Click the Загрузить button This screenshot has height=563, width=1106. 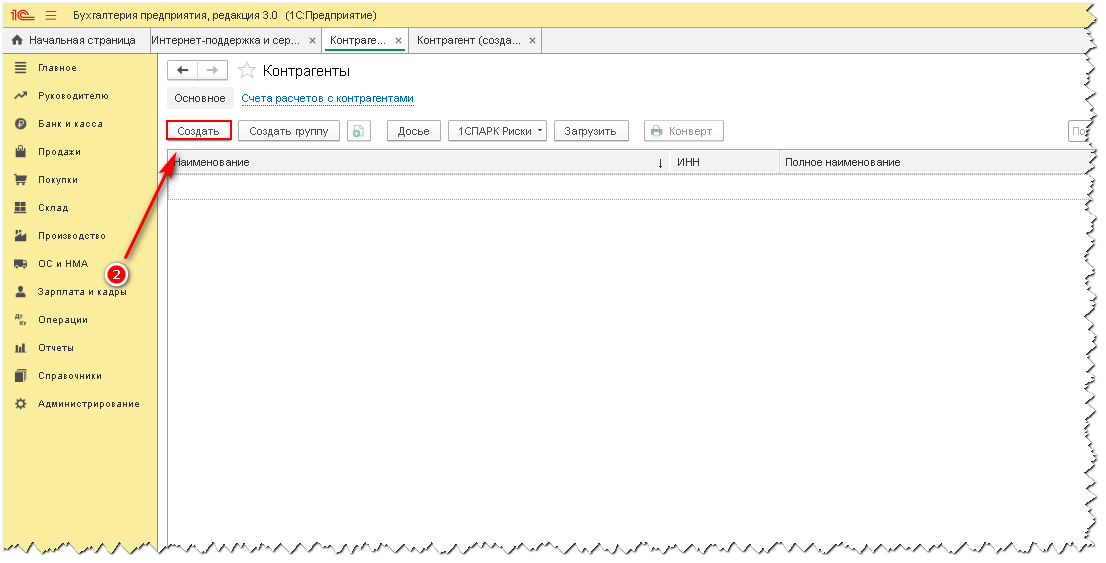click(x=590, y=131)
